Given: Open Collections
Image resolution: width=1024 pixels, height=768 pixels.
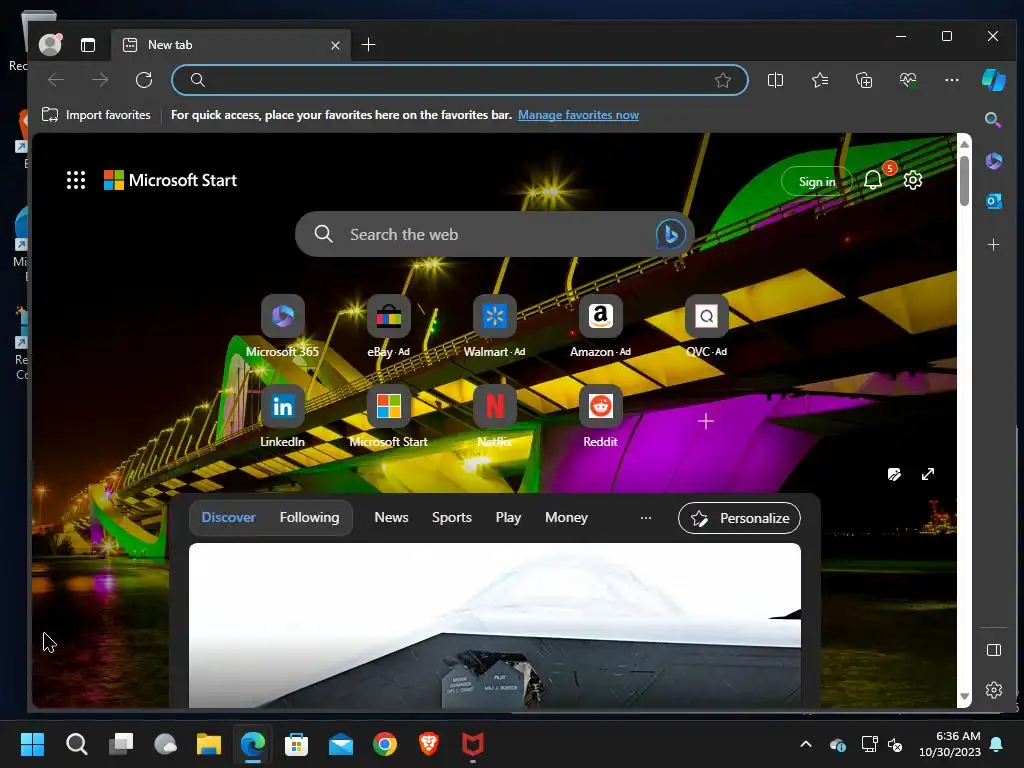Looking at the screenshot, I should click(864, 80).
